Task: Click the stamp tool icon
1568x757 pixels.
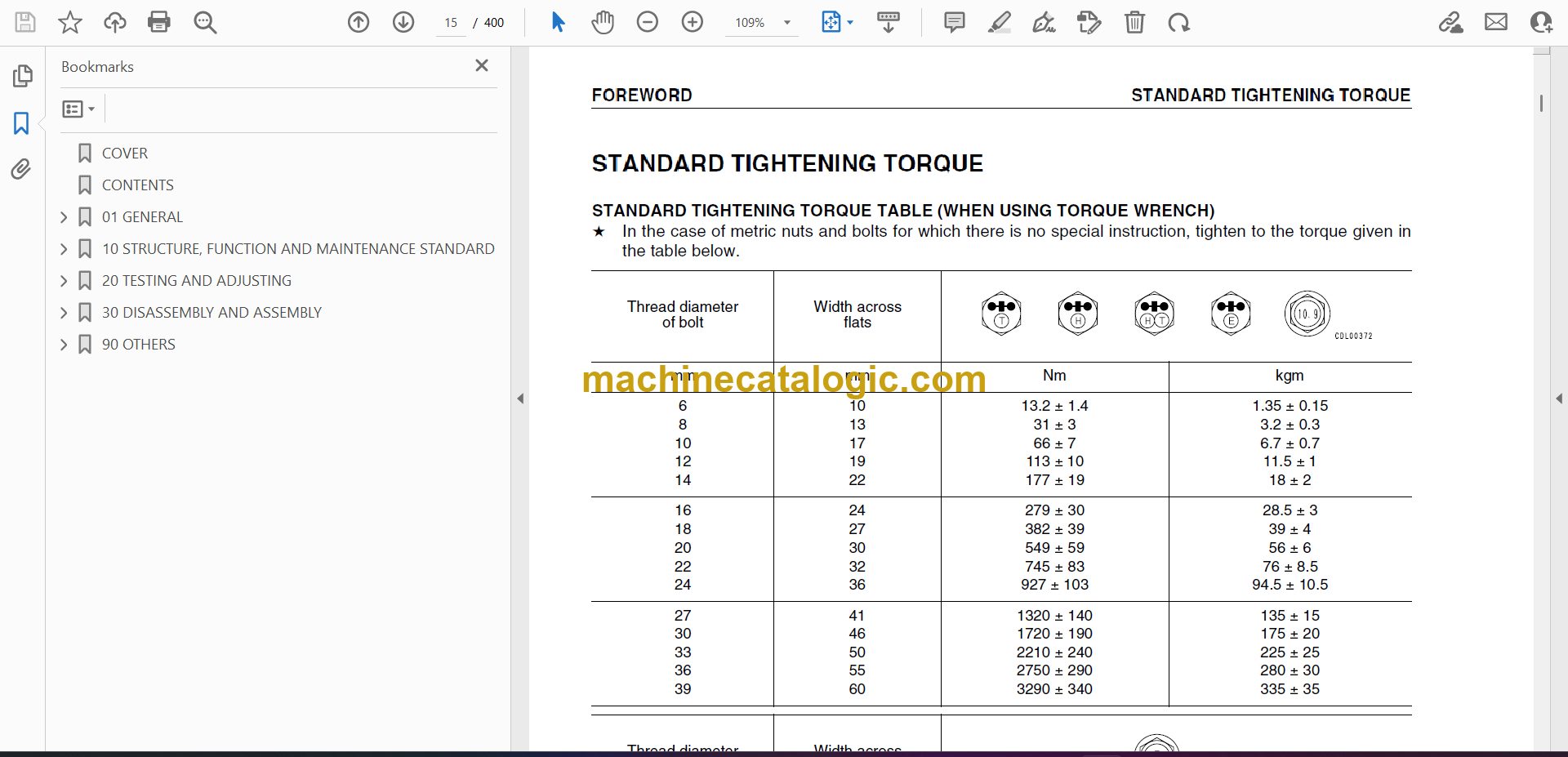Action: pos(1089,22)
